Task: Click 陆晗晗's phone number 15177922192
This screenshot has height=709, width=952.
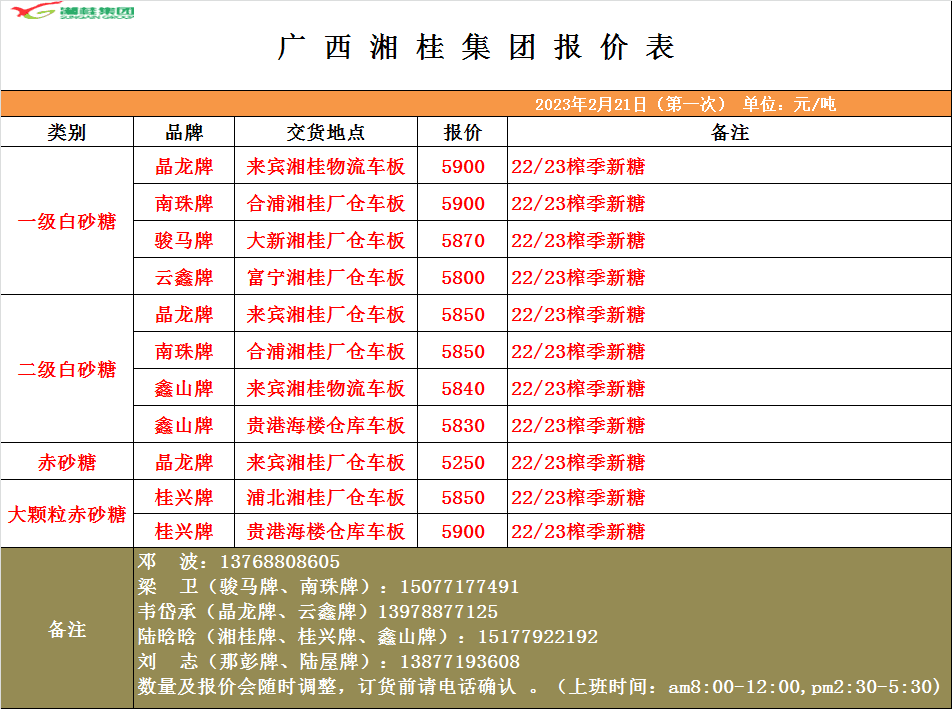Action: 538,637
